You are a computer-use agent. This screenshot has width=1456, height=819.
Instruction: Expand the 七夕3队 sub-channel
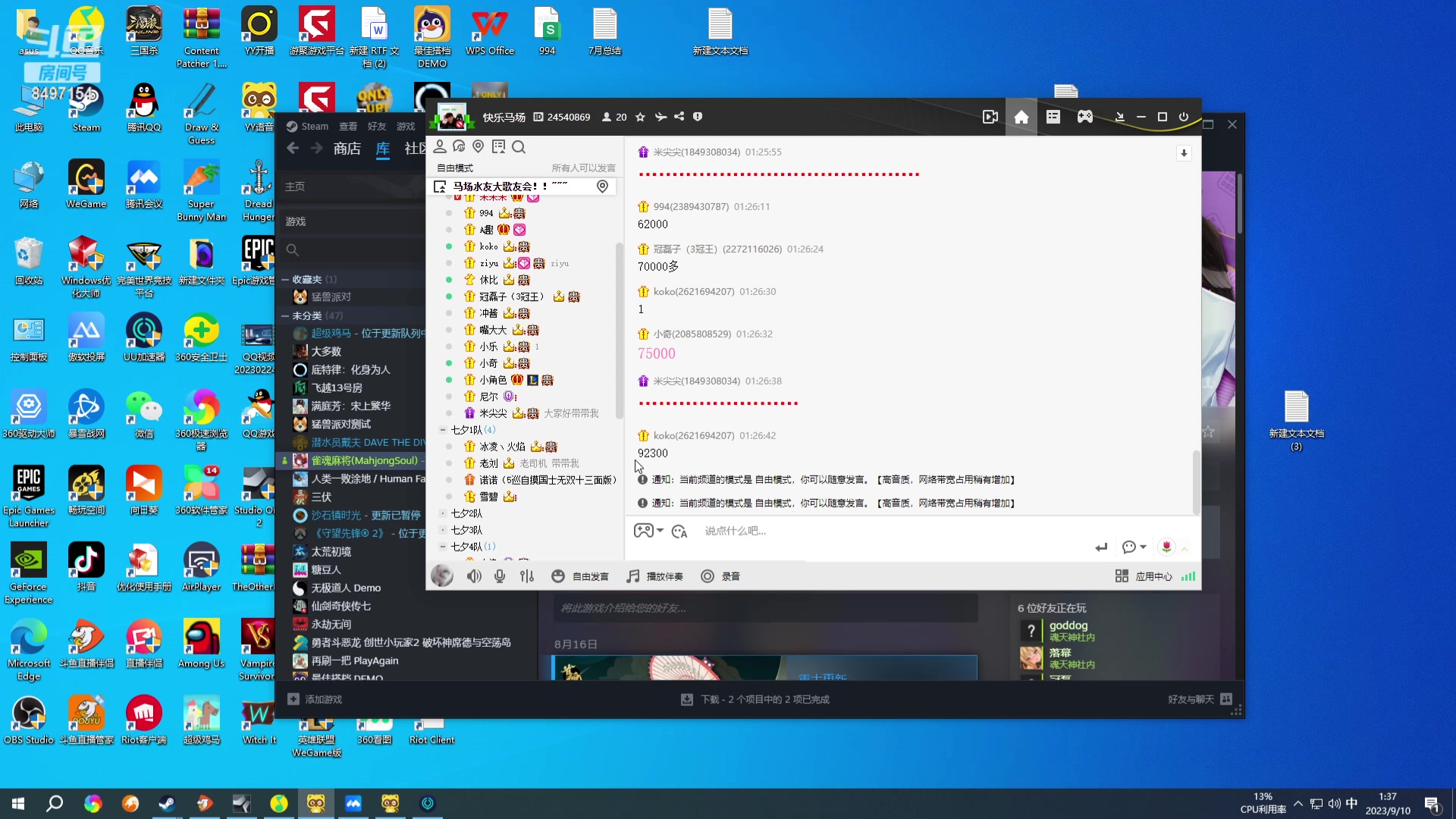click(x=443, y=530)
